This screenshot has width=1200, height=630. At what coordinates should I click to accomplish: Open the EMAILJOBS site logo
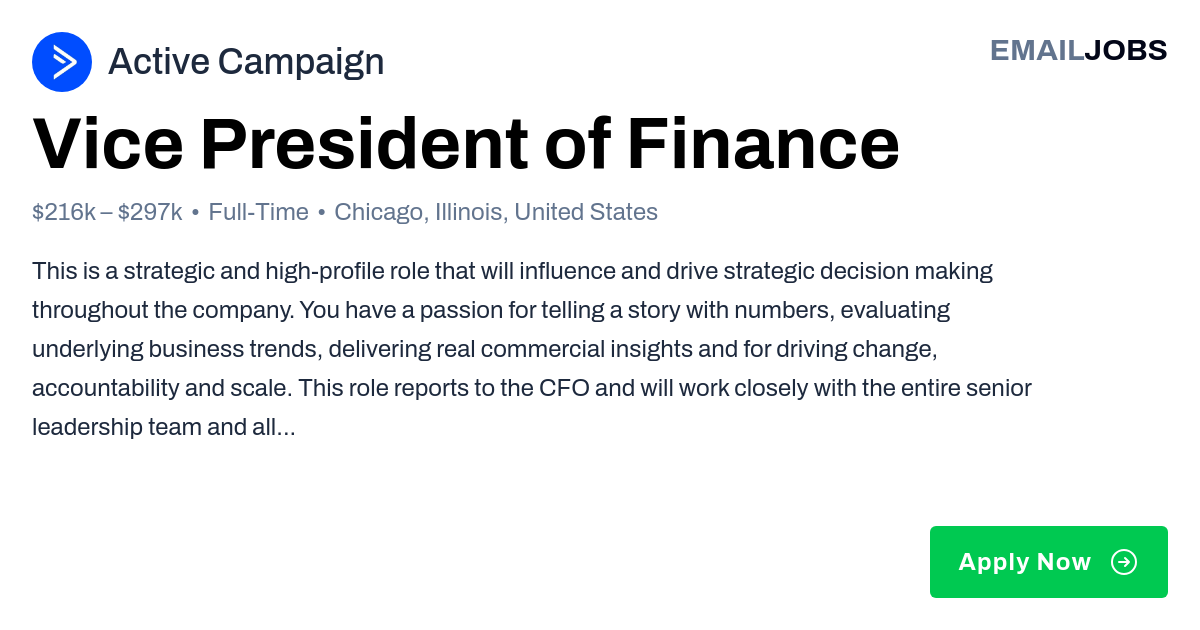pos(1078,50)
